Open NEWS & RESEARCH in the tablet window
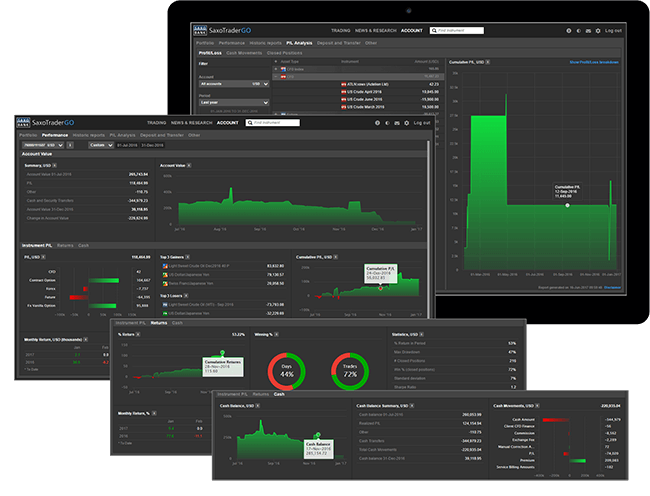This screenshot has height=496, width=650. coord(376,30)
